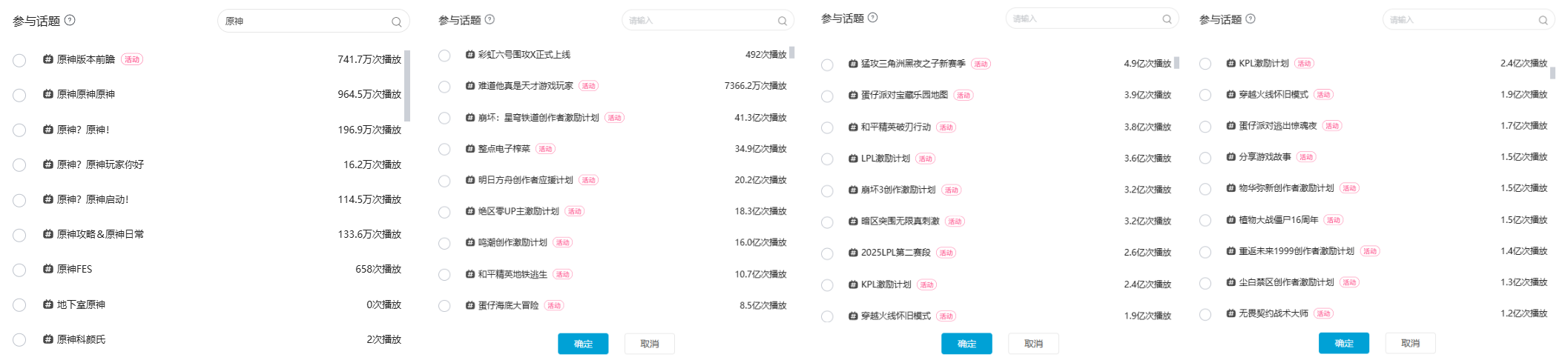1568x363 pixels.
Task: Choose the 重返未来1999创作者激励计划 radio option
Action: pos(1205,253)
